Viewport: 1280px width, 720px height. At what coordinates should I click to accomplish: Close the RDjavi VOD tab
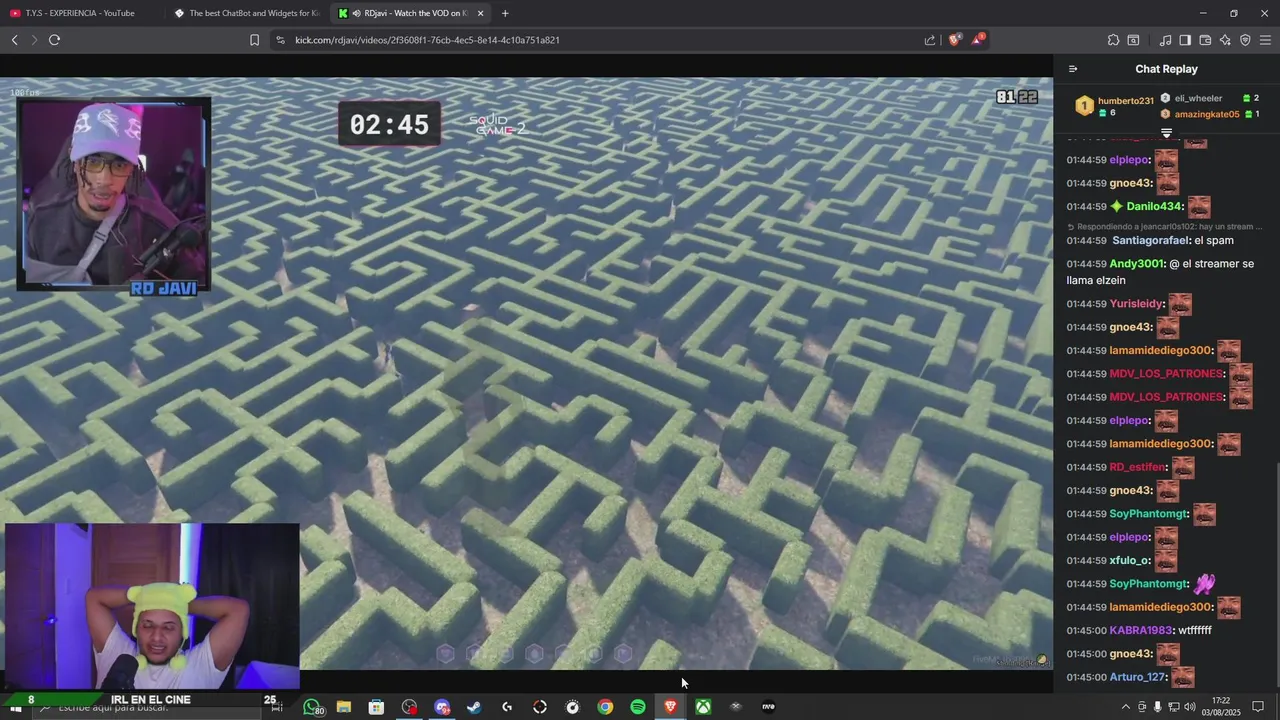(x=481, y=13)
